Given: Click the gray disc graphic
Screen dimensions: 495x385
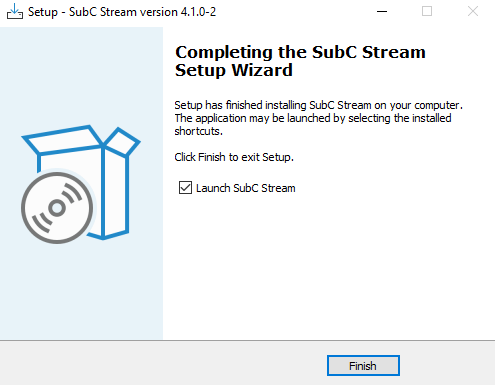Looking at the screenshot, I should (57, 208).
